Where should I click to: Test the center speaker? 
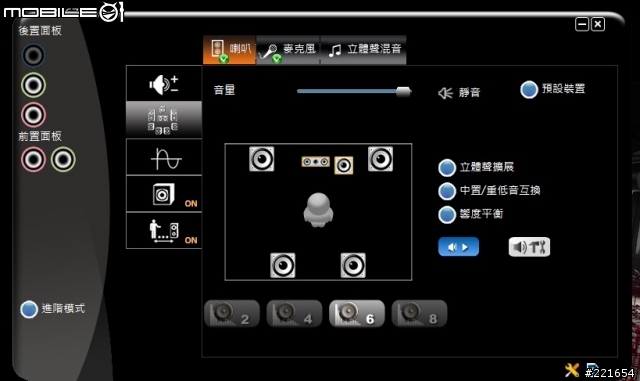316,162
